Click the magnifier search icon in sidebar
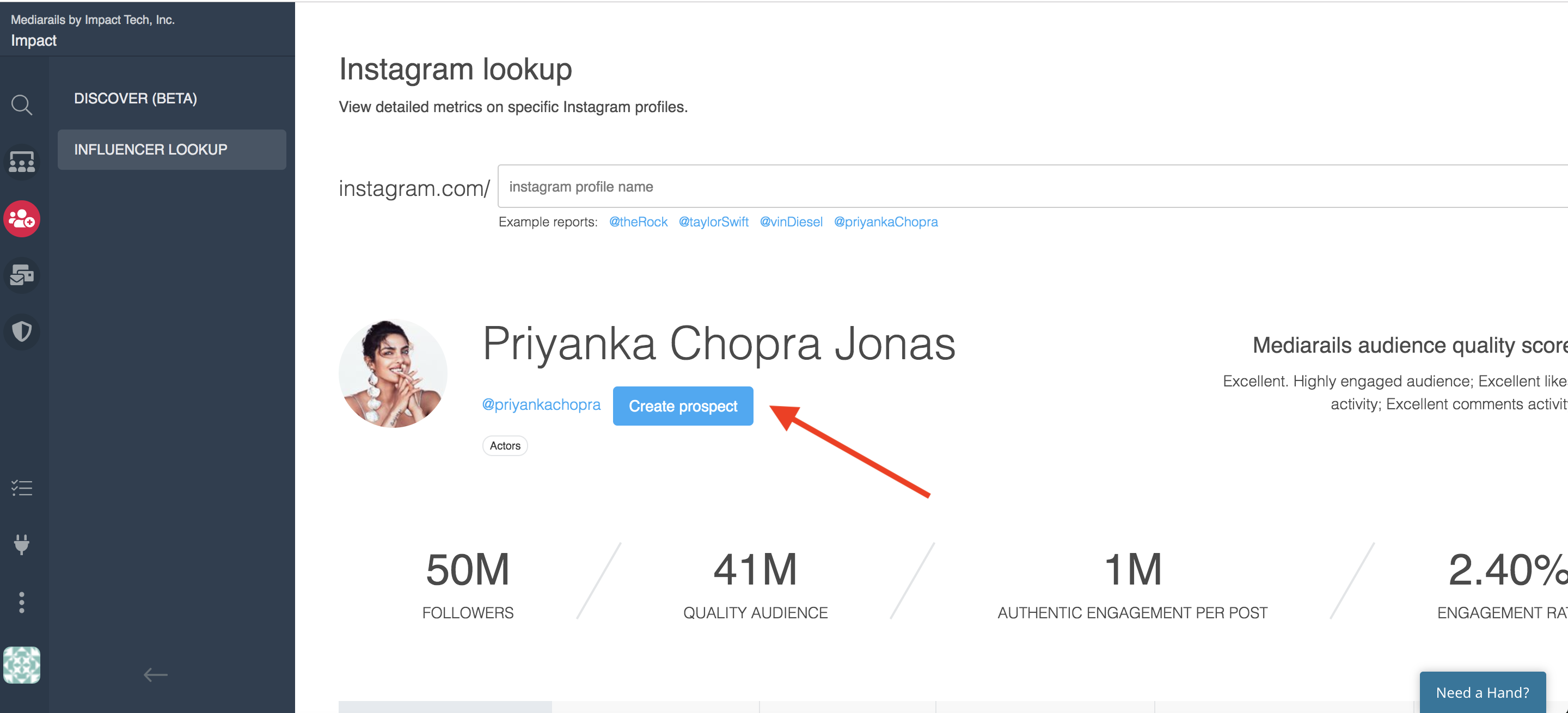This screenshot has width=1568, height=713. click(x=22, y=105)
